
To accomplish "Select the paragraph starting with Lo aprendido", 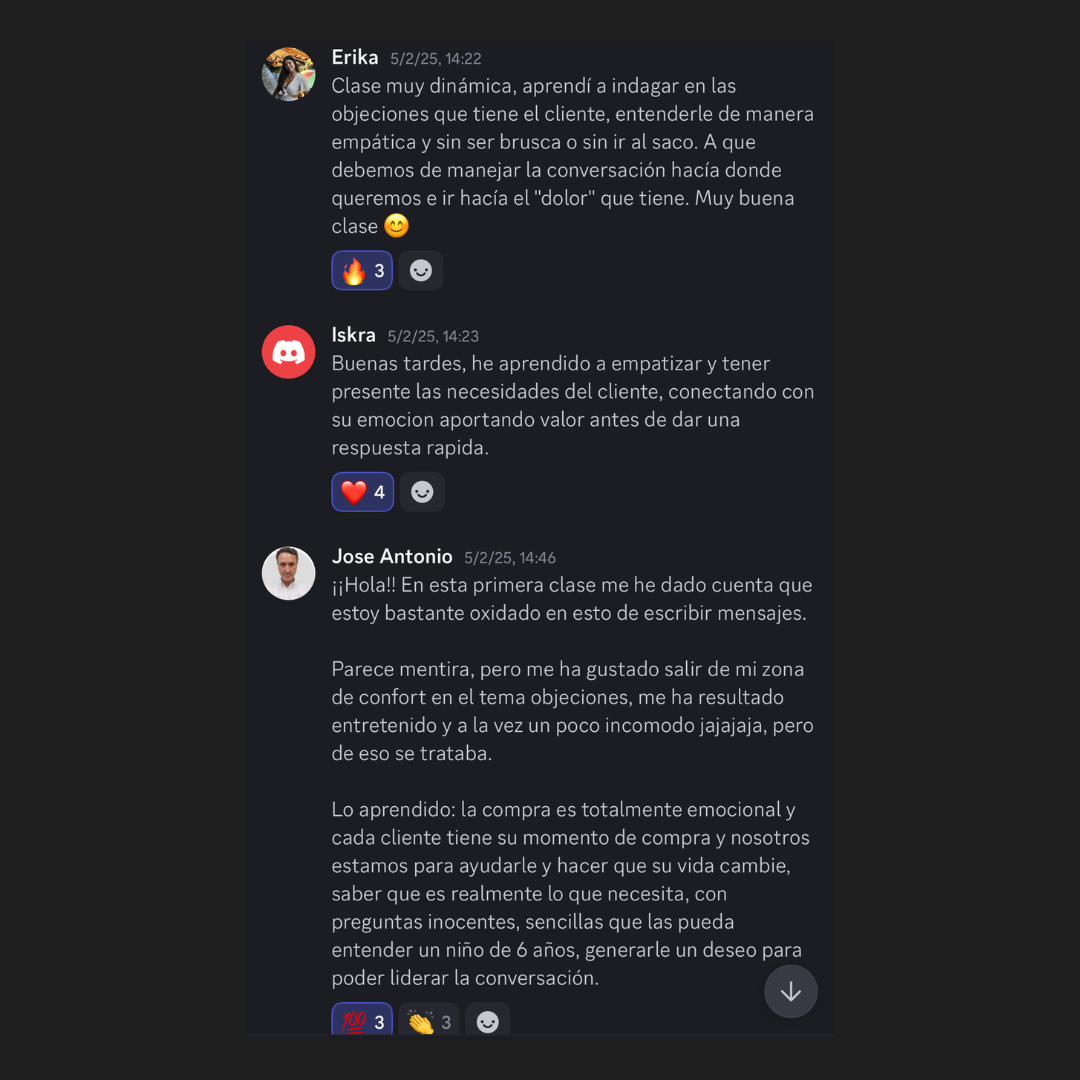I will tap(570, 893).
